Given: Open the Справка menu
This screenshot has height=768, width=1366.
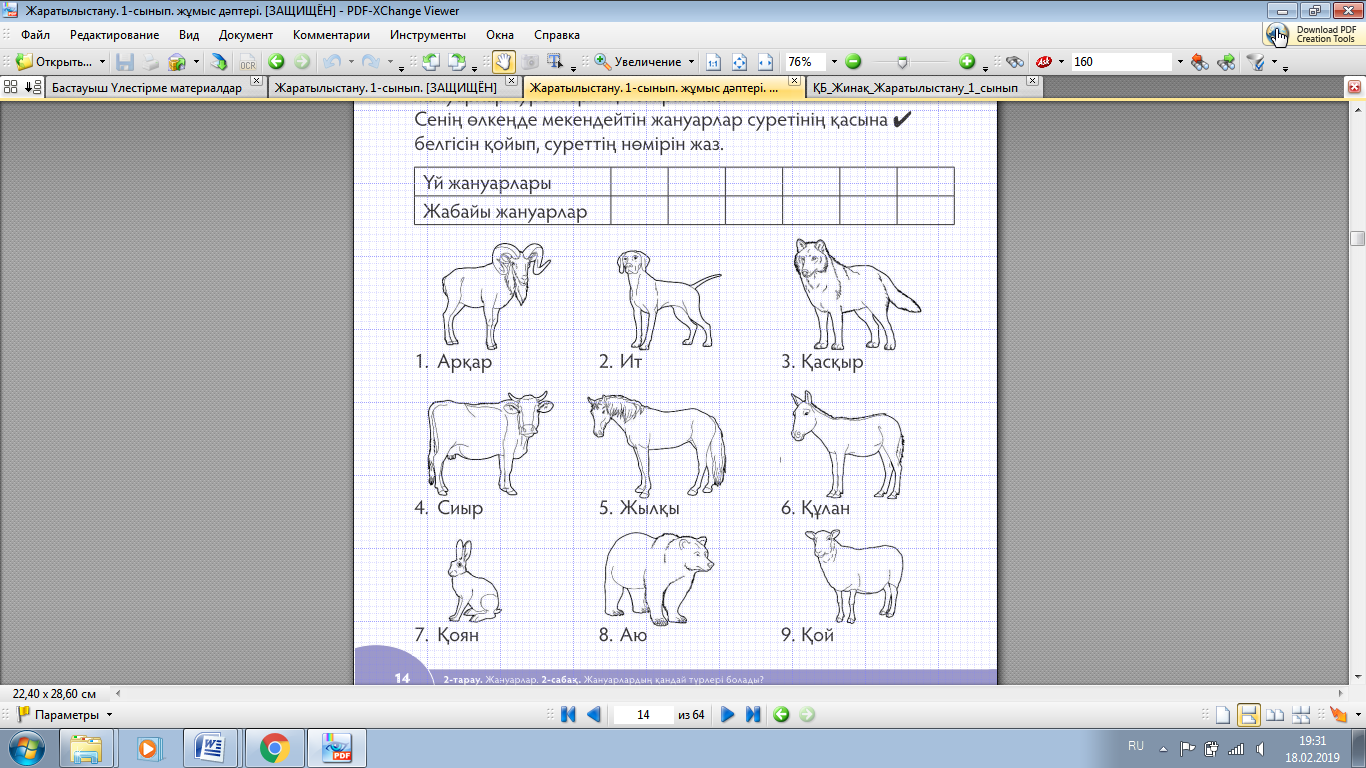Looking at the screenshot, I should [x=557, y=35].
